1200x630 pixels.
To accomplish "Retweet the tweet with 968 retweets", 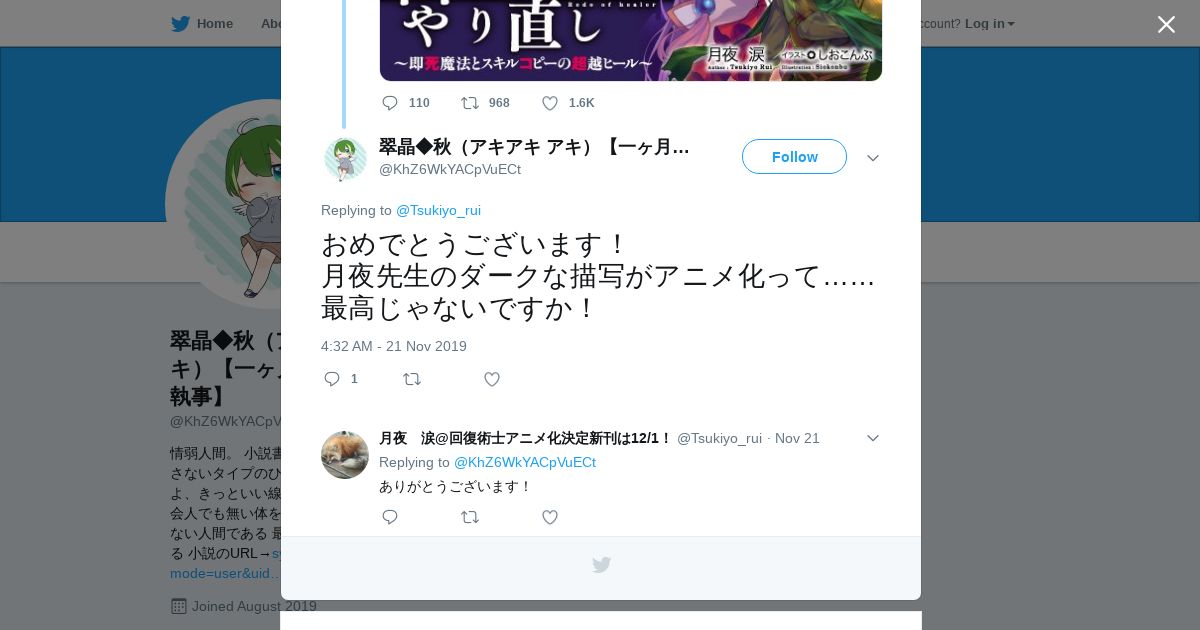I will [x=470, y=103].
